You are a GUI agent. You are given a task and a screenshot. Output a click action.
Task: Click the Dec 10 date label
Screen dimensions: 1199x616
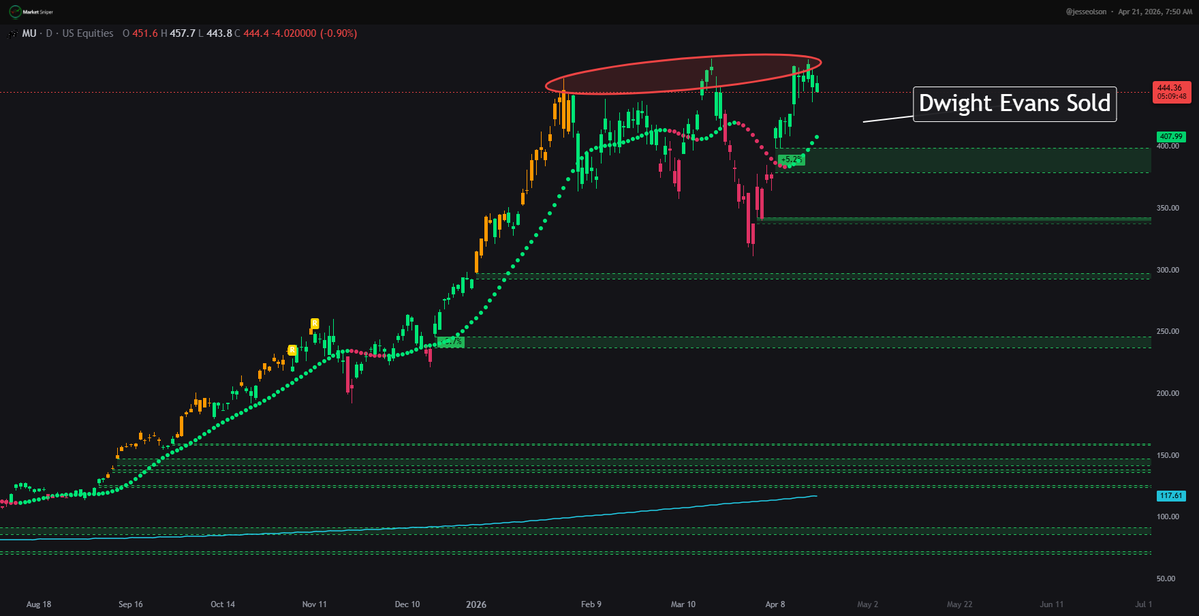pyautogui.click(x=407, y=604)
